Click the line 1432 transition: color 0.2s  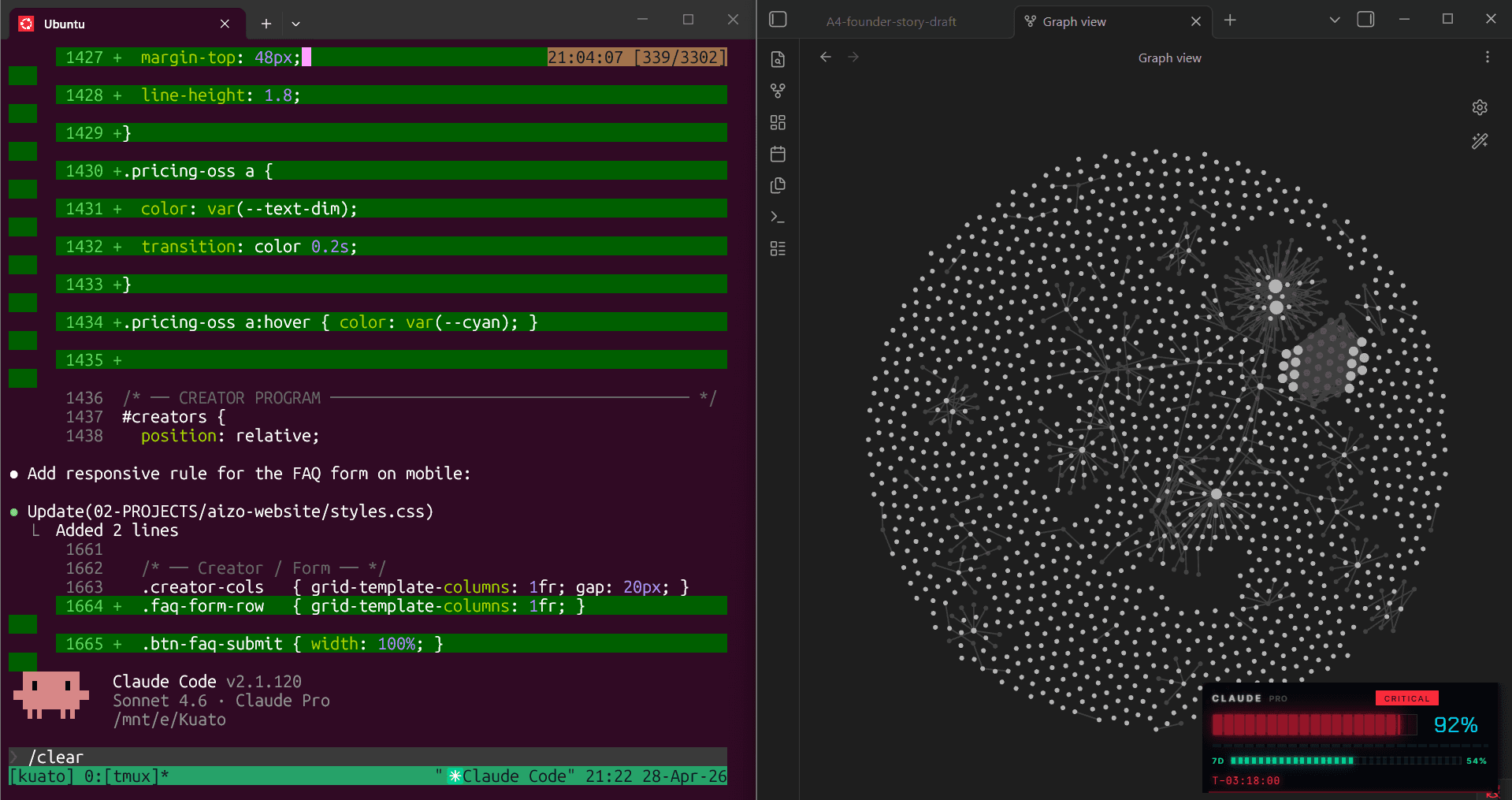392,247
